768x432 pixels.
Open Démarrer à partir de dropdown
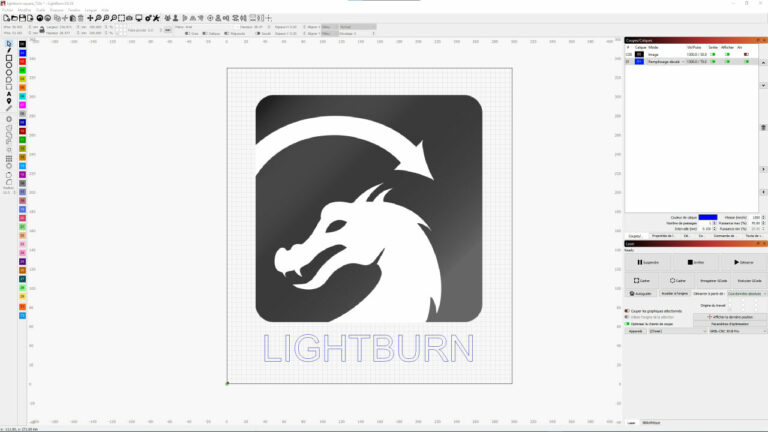[747, 293]
